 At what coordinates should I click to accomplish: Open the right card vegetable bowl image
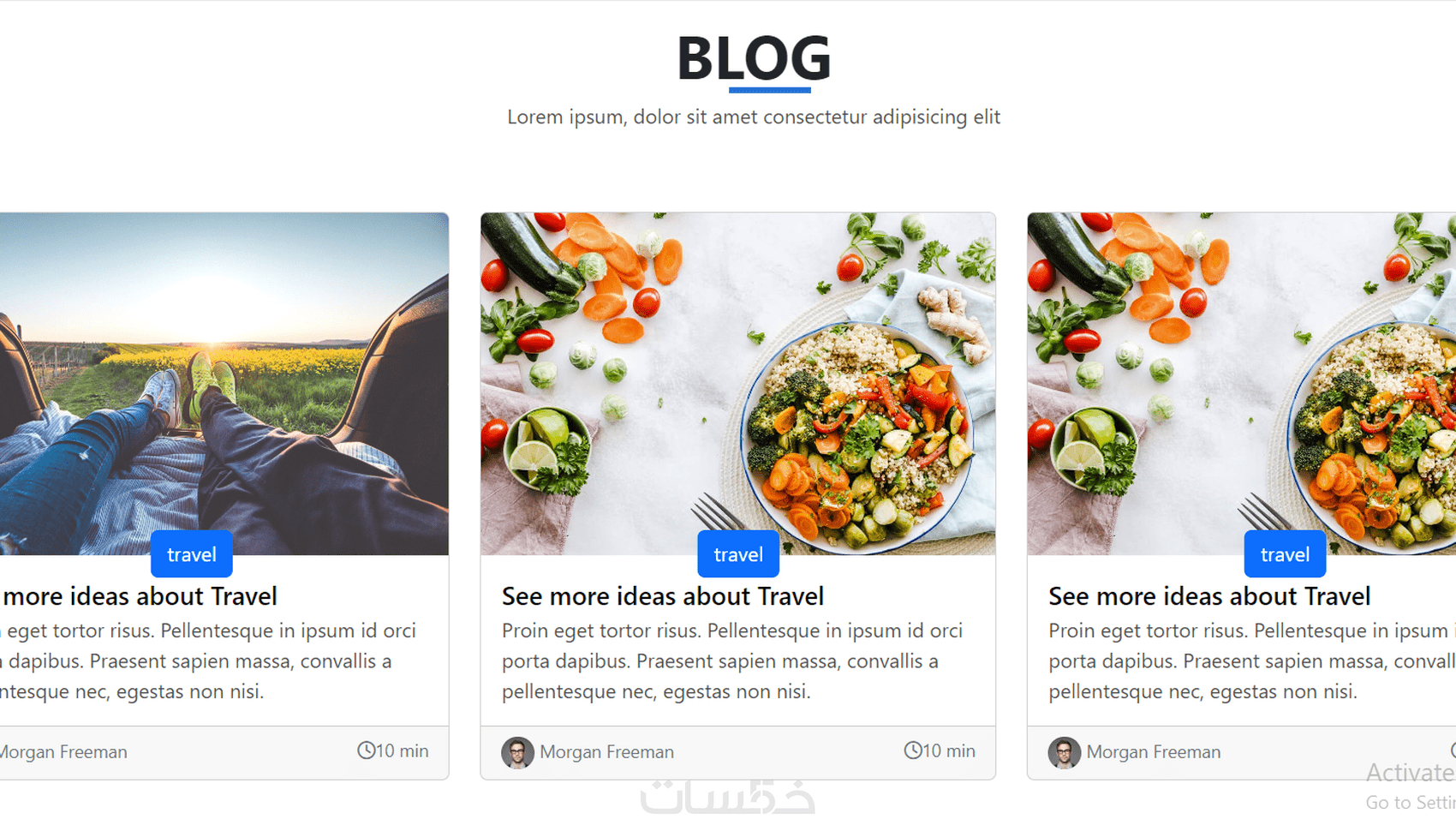1242,384
